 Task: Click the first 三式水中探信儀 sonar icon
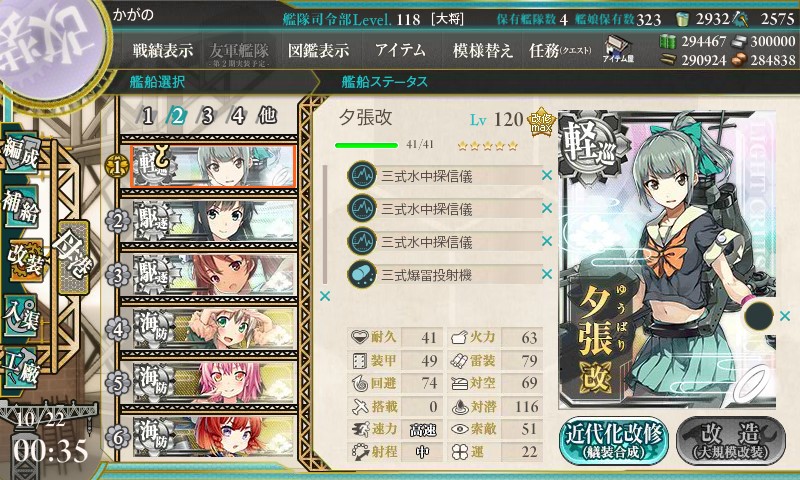(362, 175)
